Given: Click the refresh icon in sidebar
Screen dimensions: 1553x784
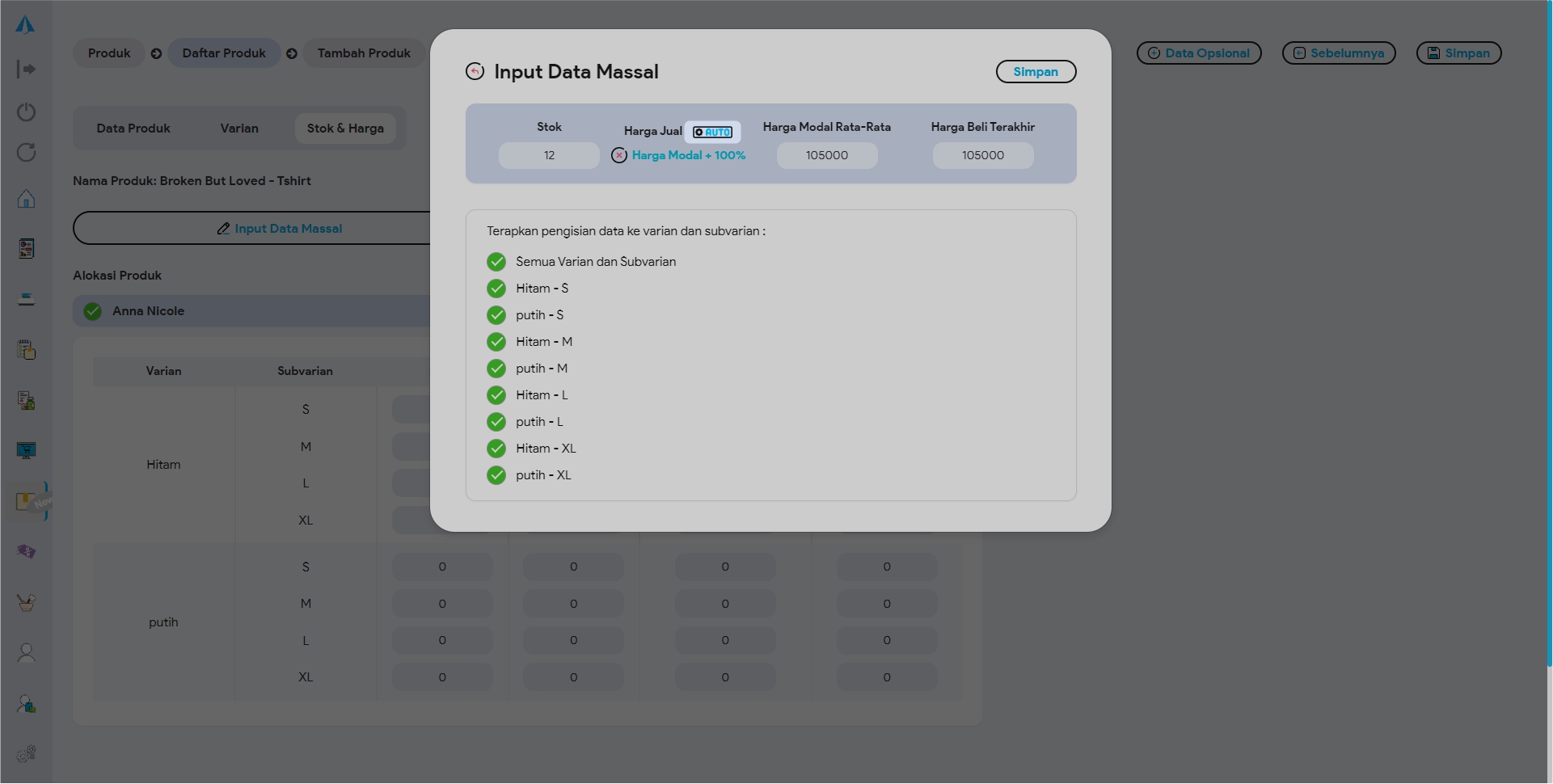Looking at the screenshot, I should [x=26, y=153].
